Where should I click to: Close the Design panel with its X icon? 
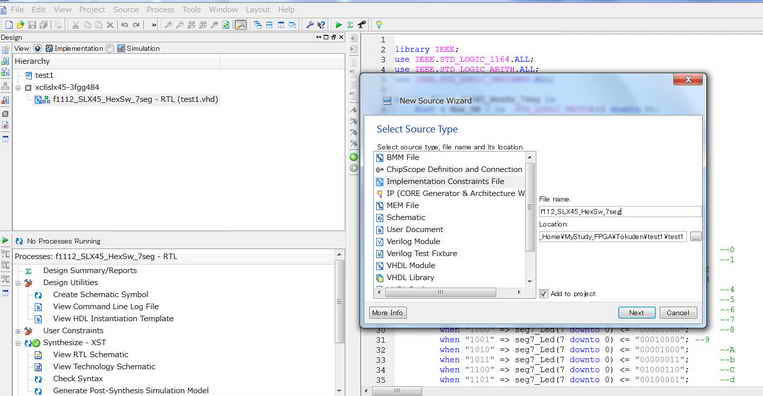pyautogui.click(x=341, y=37)
